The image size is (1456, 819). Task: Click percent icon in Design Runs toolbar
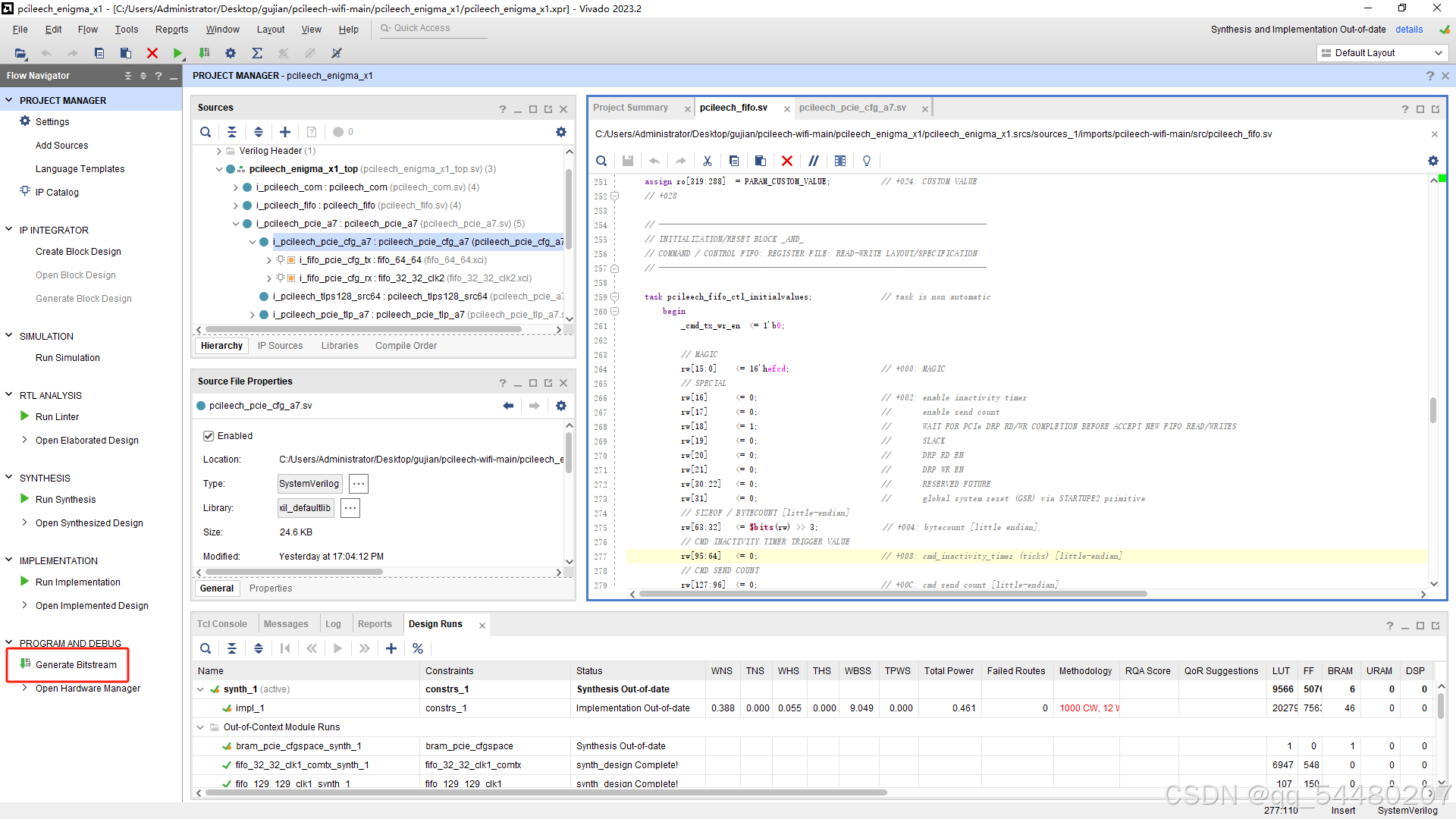pyautogui.click(x=418, y=648)
